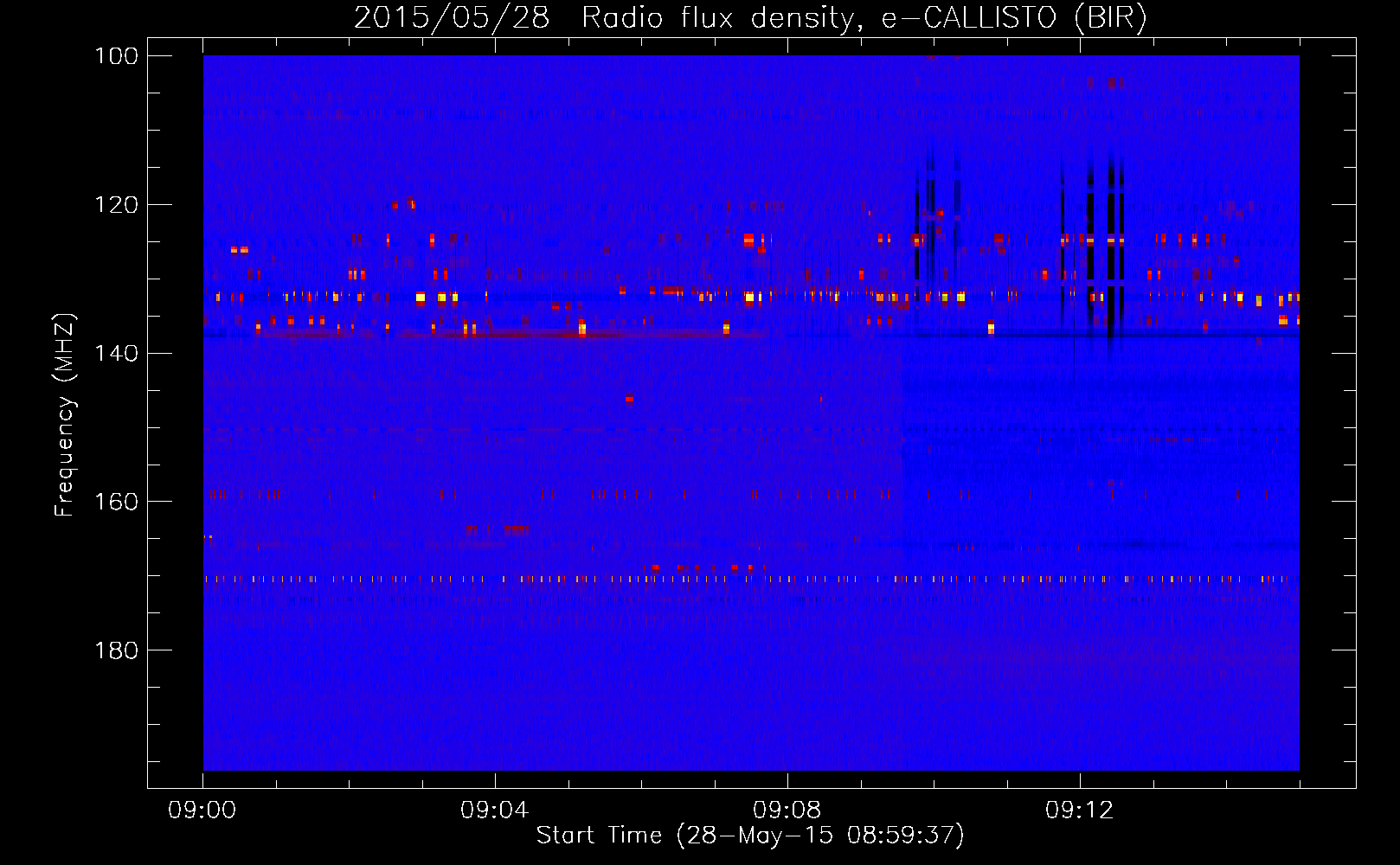
Task: Select the 180 frequency tick label
Action: pos(115,650)
